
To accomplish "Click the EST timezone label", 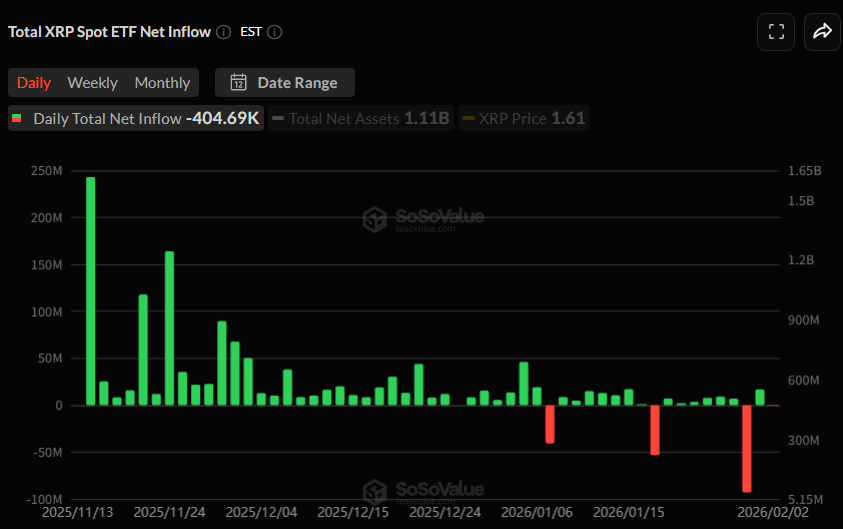I will [251, 32].
